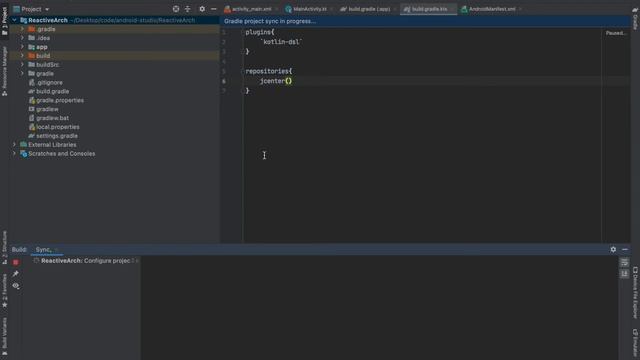Expand the .gradle folder
The image size is (640, 360).
22,29
